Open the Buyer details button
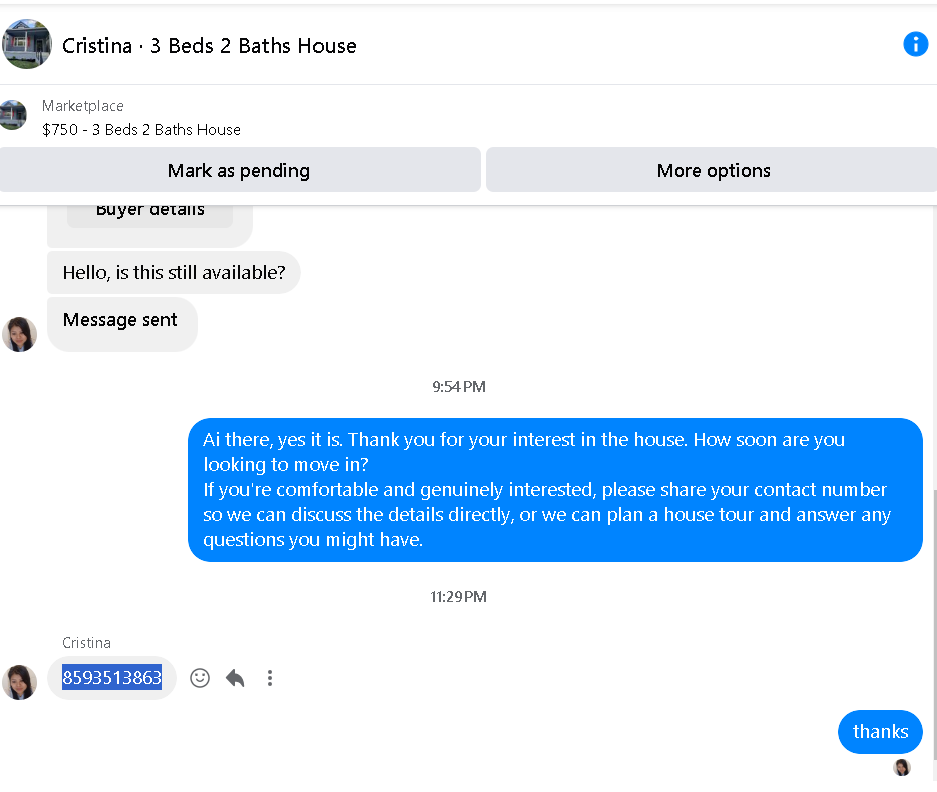 point(150,212)
